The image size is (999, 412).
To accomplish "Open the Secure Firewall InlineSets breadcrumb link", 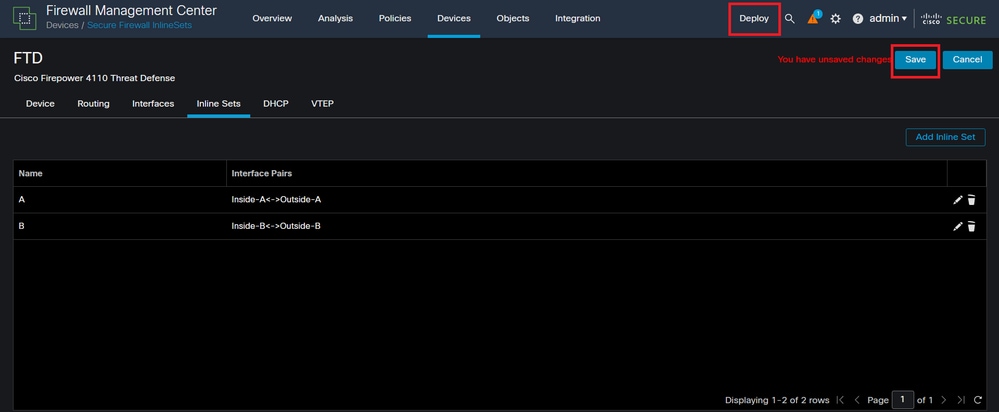I will tap(140, 25).
